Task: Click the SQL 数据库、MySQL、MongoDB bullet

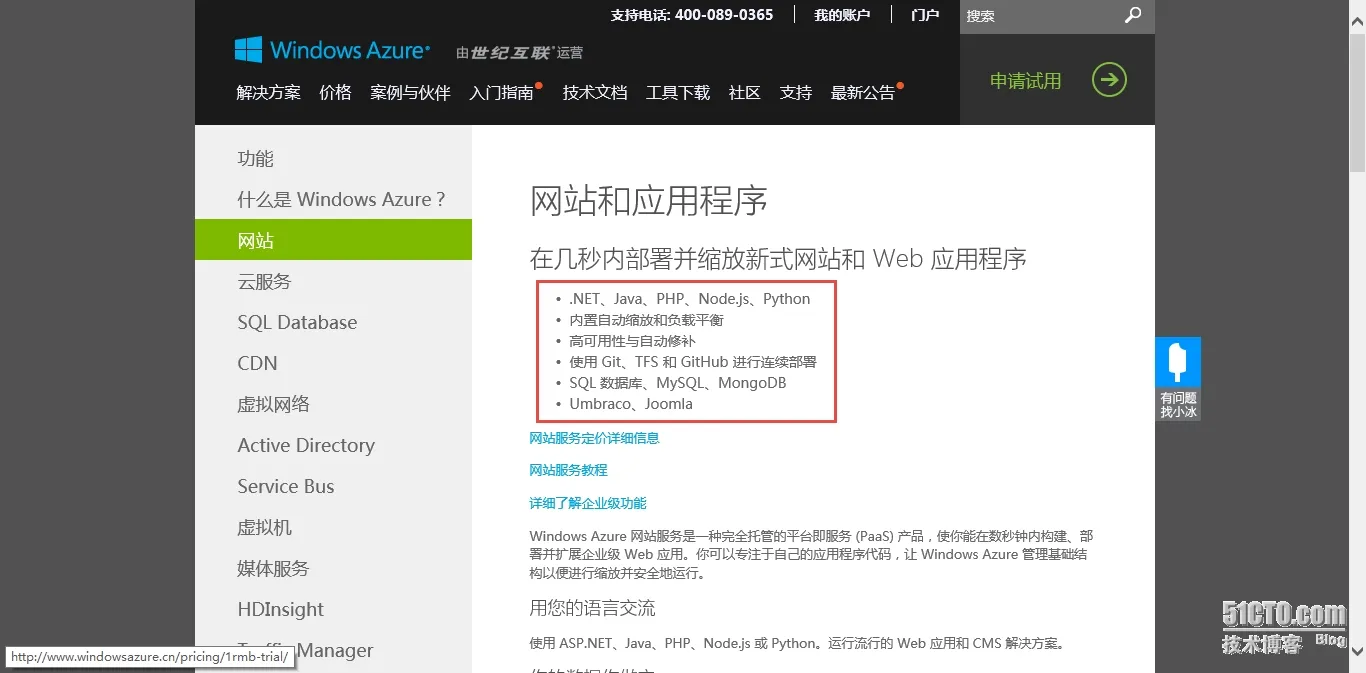Action: (x=678, y=383)
